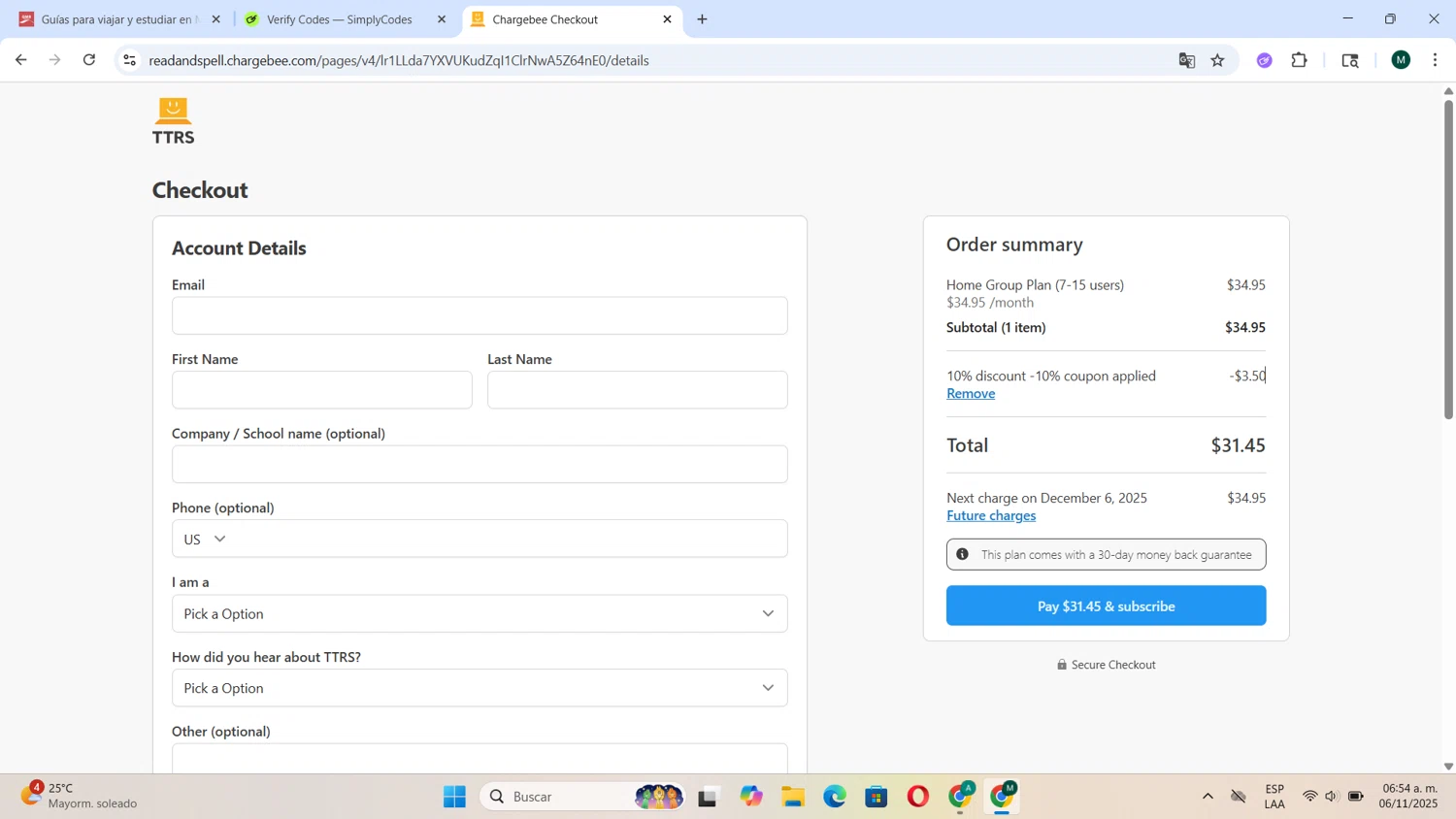Open Microsoft Store from the taskbar
Screen dimensions: 1456x819
tap(877, 797)
